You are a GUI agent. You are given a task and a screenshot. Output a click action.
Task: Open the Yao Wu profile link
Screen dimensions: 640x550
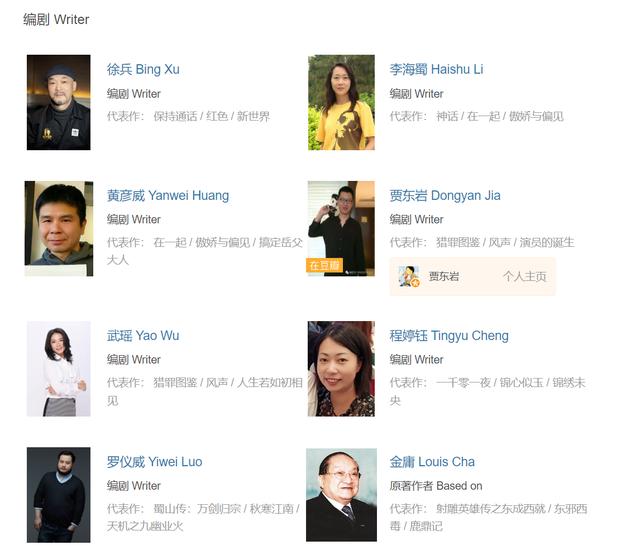(x=143, y=336)
